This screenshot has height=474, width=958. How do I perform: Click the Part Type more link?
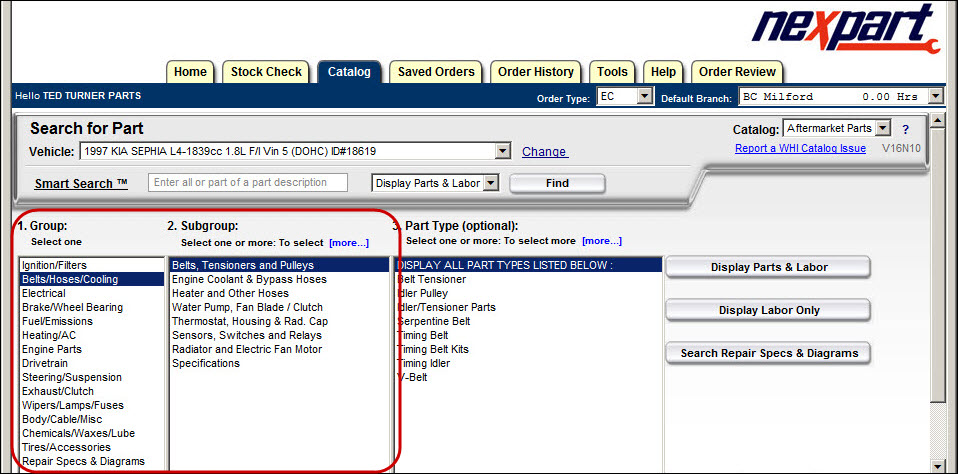point(602,241)
